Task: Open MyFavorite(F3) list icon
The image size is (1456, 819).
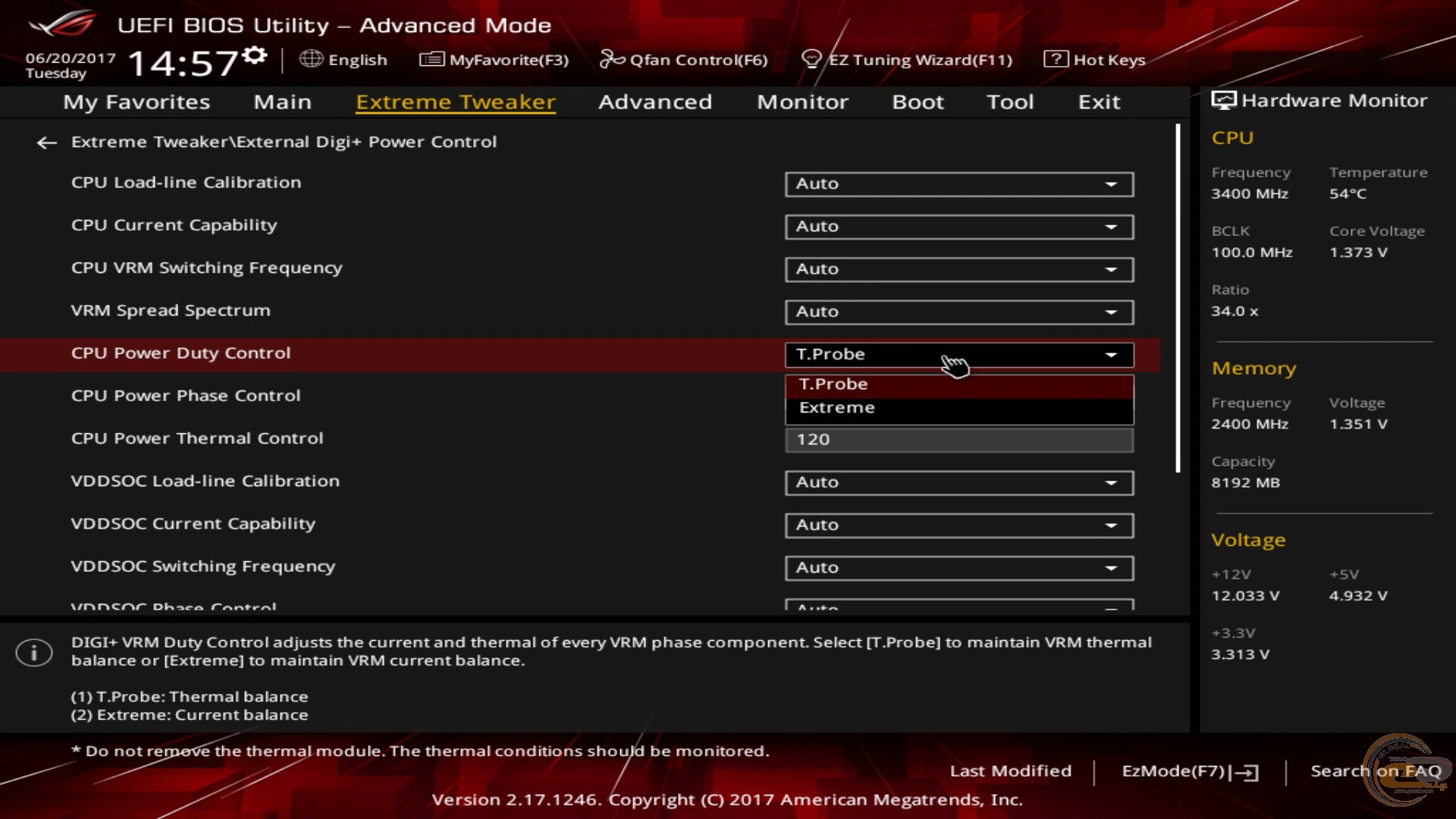Action: pos(431,59)
